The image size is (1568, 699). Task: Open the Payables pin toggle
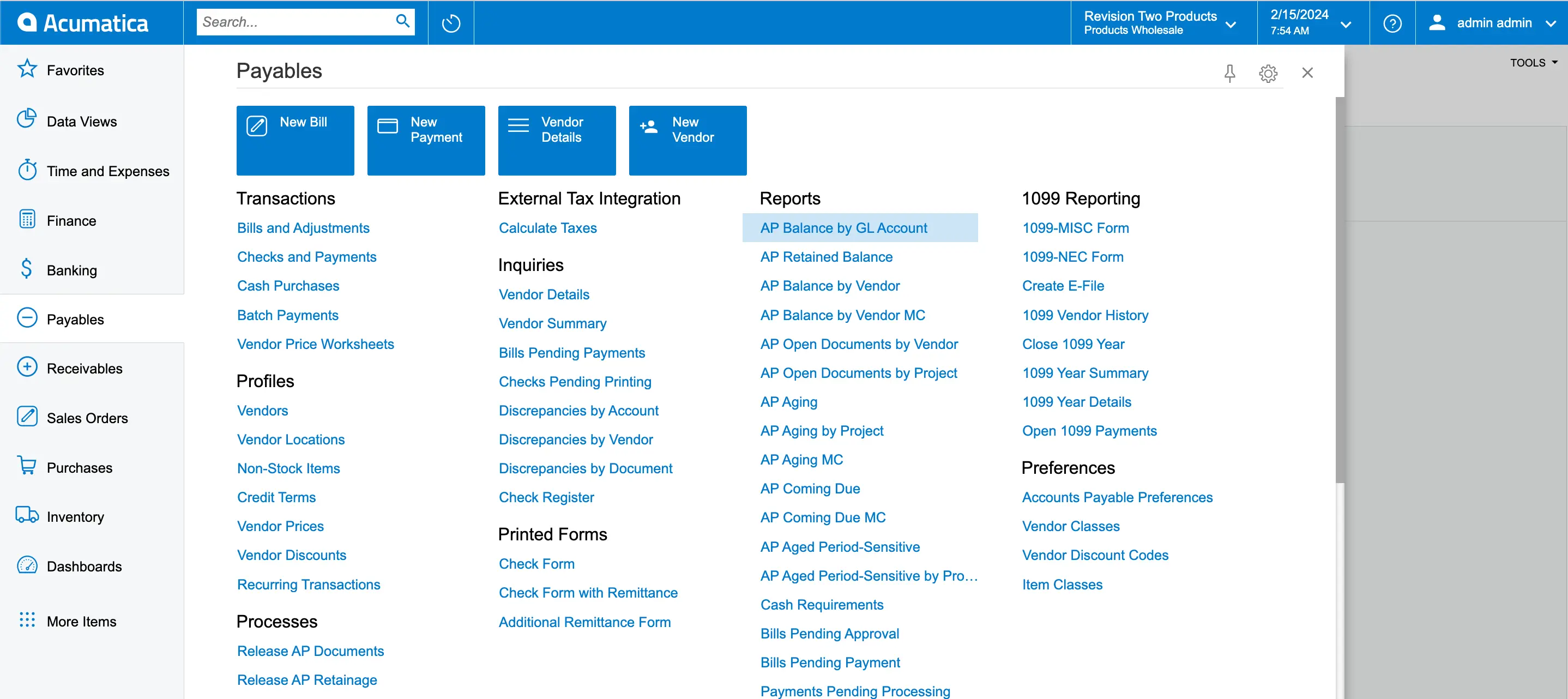click(1229, 71)
